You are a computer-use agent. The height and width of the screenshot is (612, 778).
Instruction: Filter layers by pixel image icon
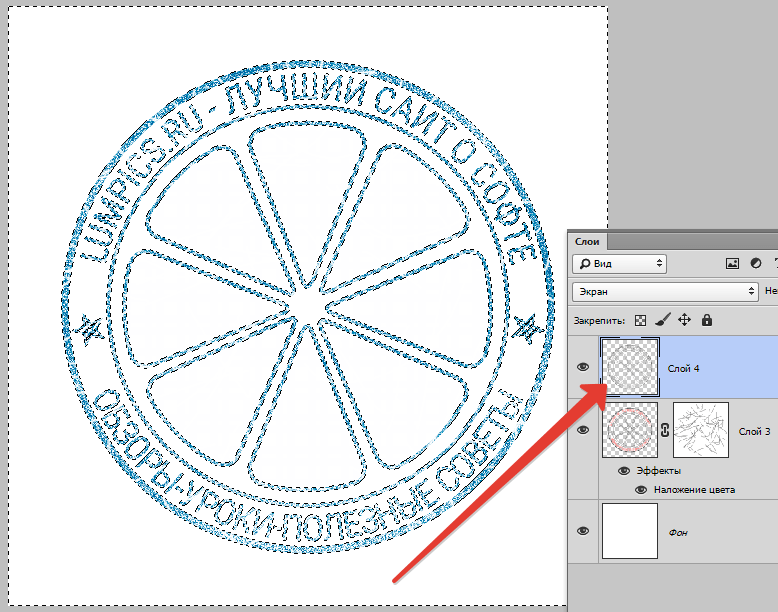coord(732,264)
